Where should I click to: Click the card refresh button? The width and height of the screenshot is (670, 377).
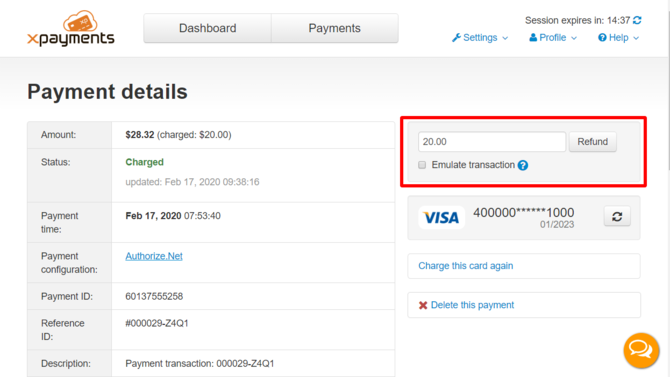tap(617, 216)
